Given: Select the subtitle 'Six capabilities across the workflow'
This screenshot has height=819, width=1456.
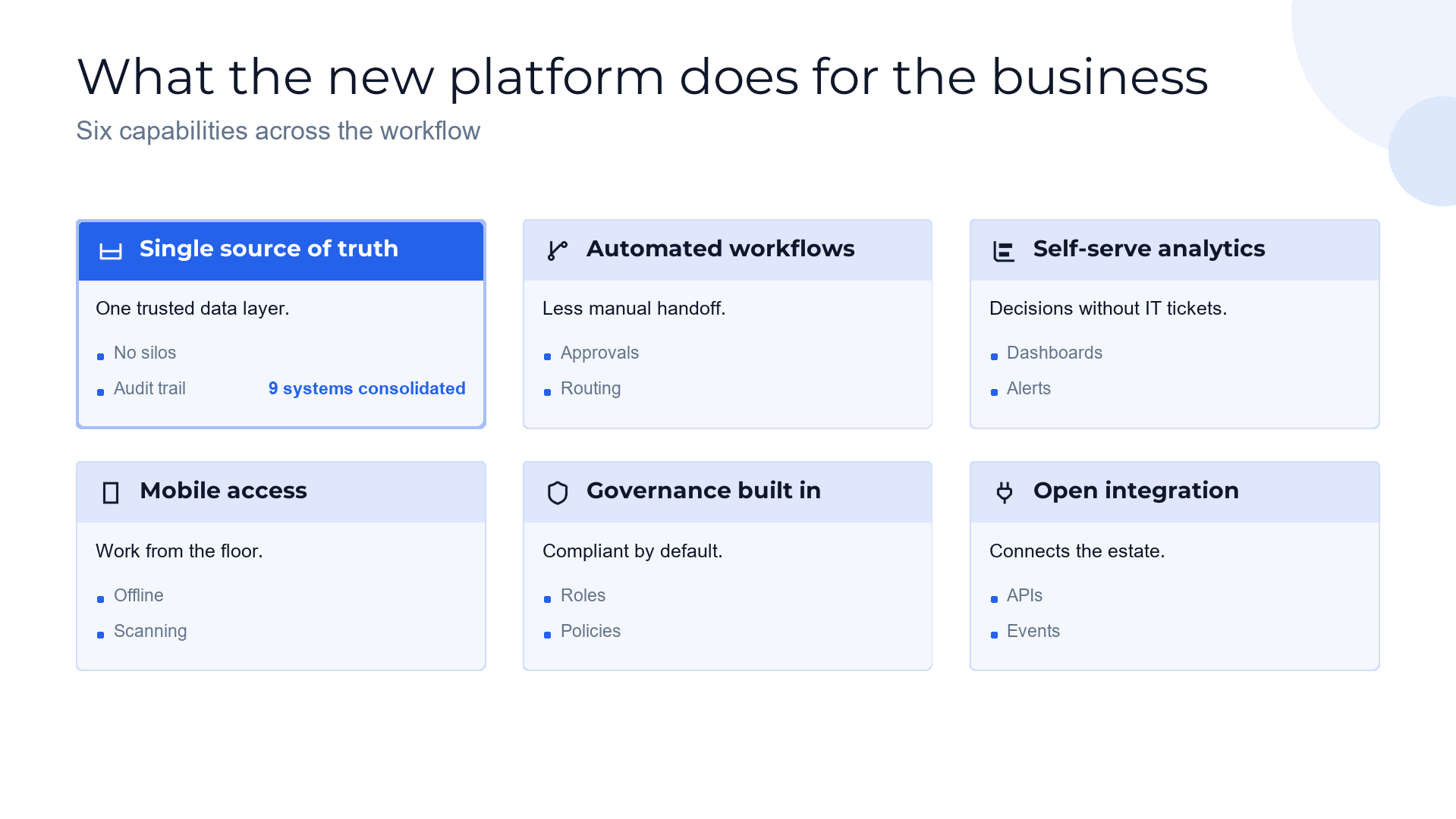Looking at the screenshot, I should [x=278, y=130].
